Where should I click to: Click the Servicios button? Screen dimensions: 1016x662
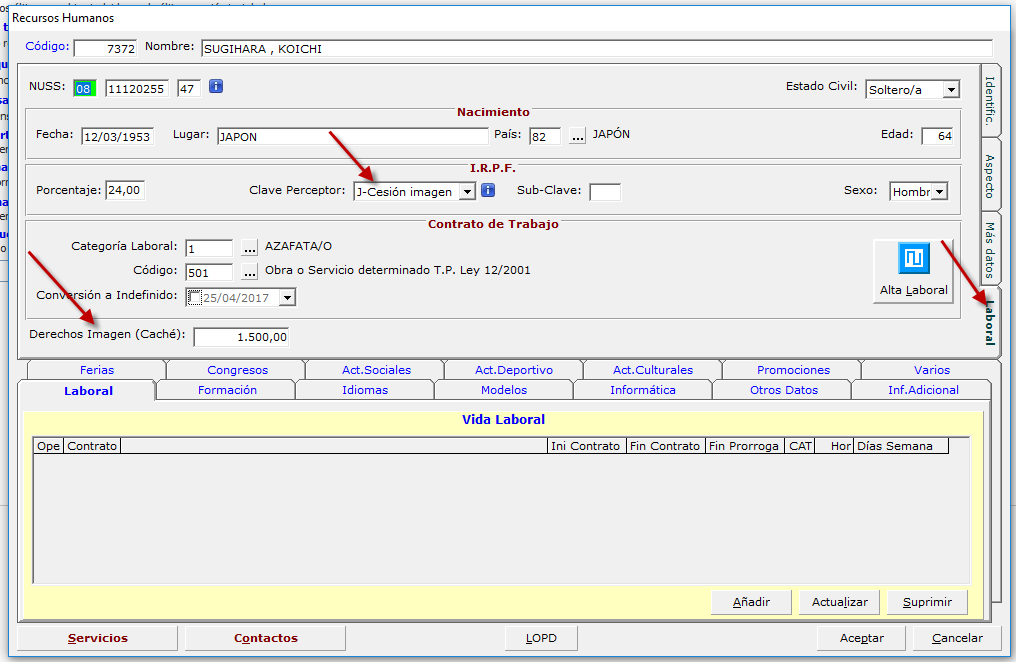pyautogui.click(x=97, y=638)
